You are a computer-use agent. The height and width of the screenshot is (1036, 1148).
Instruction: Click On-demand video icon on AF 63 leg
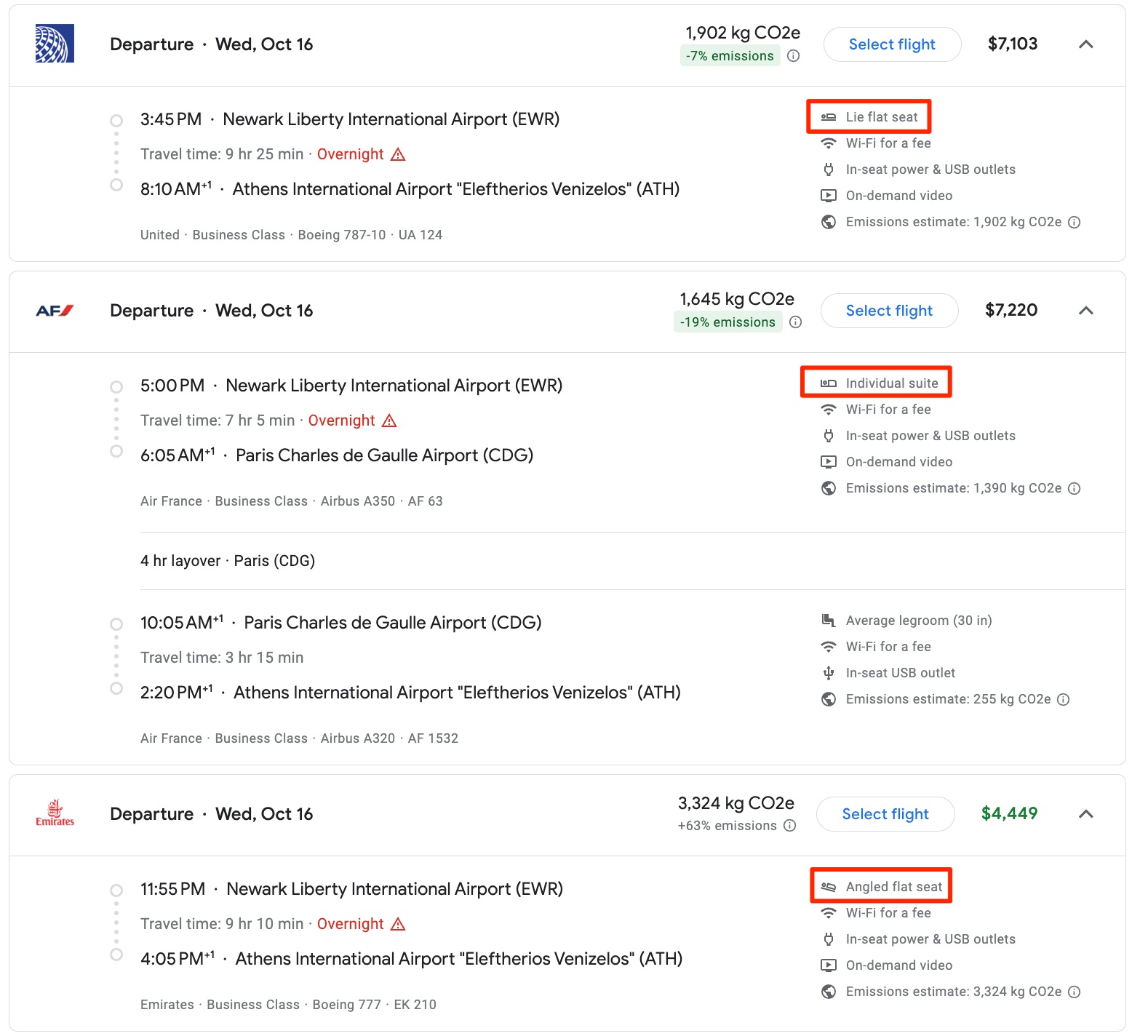coord(828,462)
